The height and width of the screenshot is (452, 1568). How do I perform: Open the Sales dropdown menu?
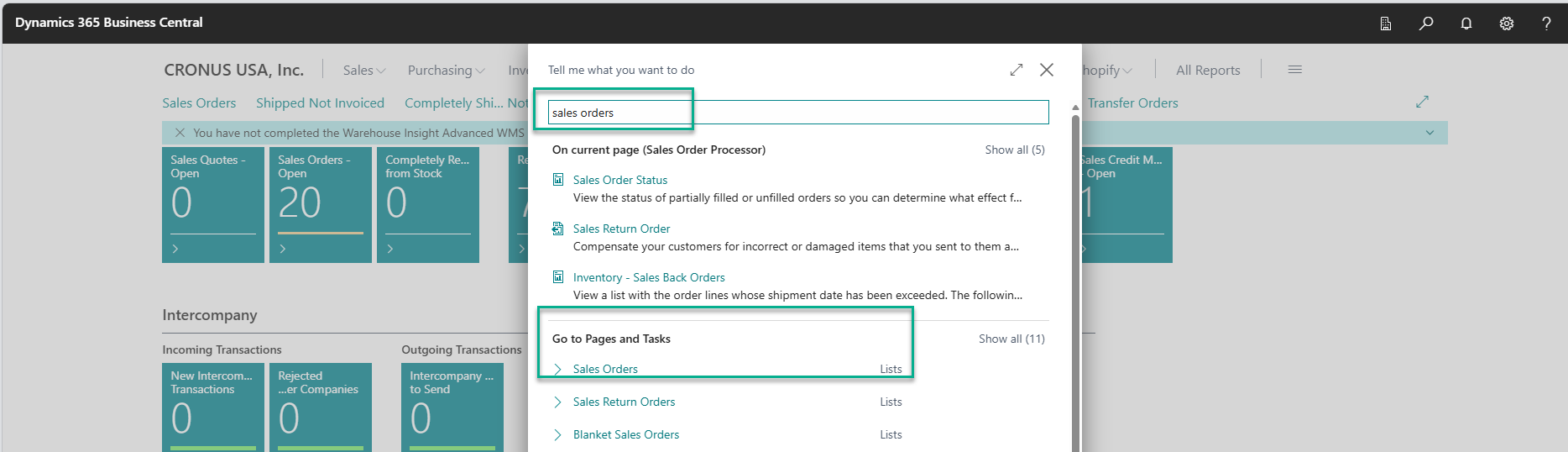tap(364, 71)
